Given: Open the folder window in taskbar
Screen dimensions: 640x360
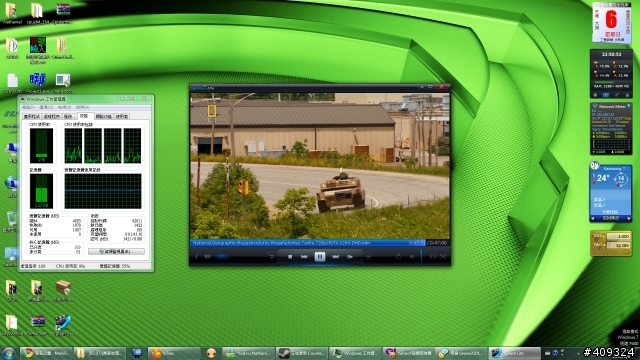Looking at the screenshot, I should 100,353.
